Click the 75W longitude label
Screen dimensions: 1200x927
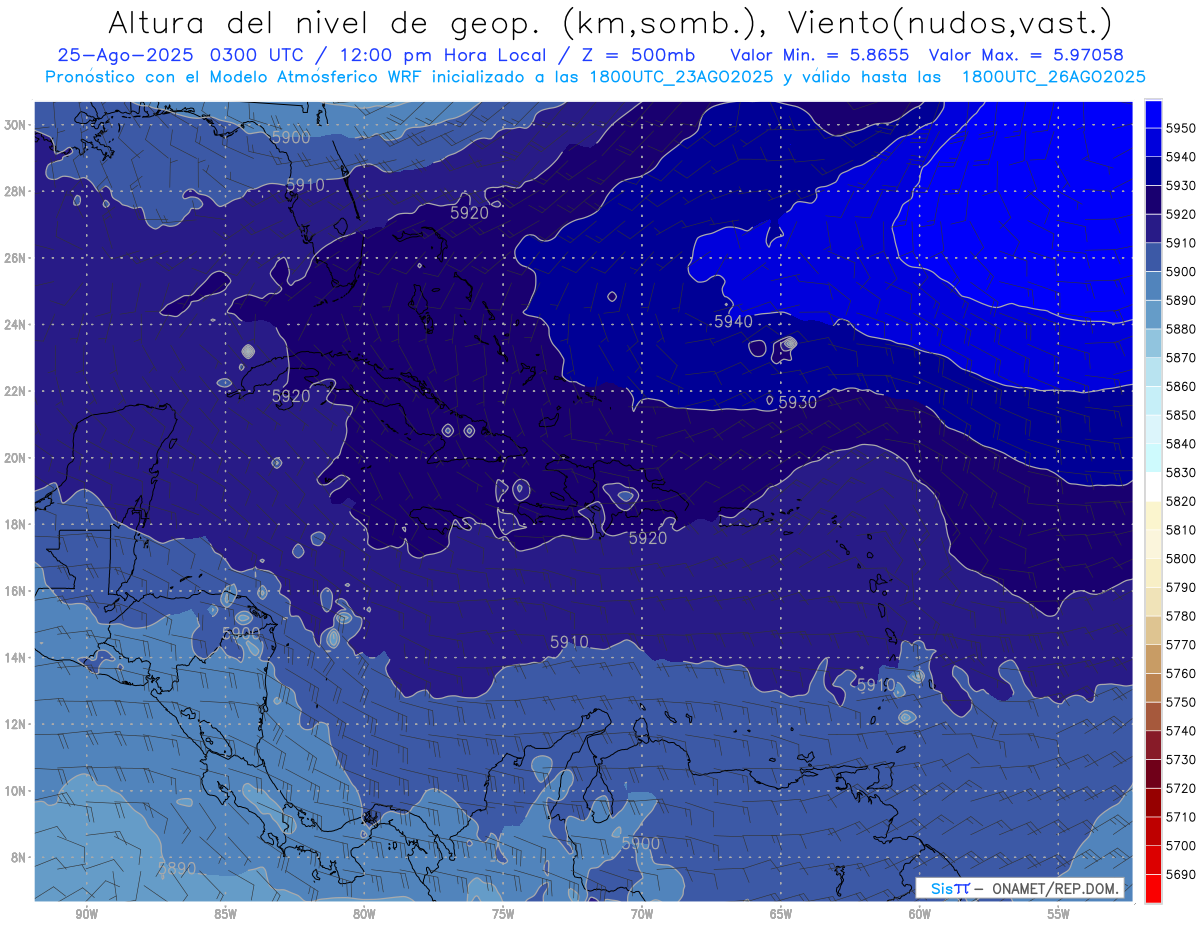[x=503, y=914]
